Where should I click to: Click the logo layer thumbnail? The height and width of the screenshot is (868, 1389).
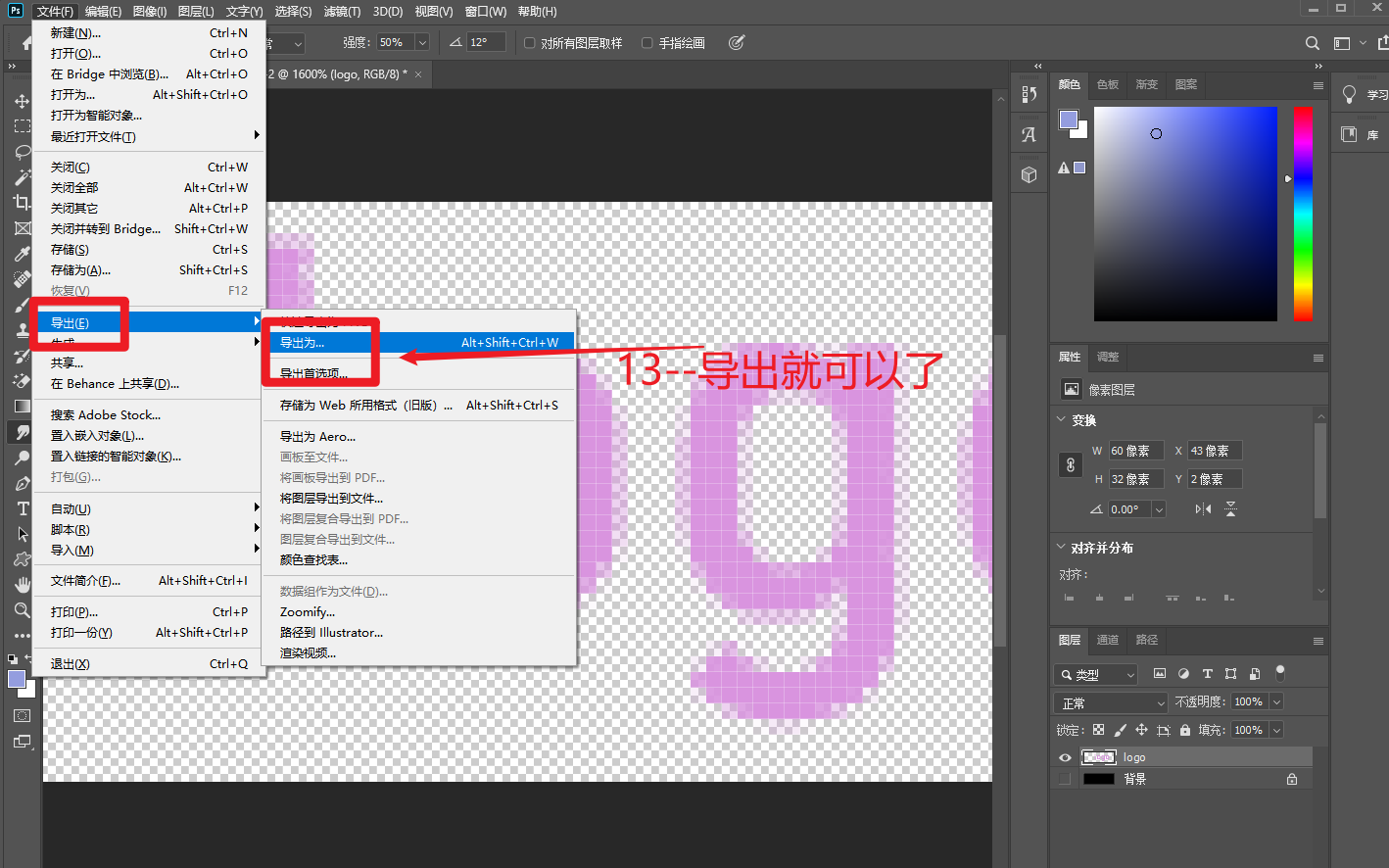click(1099, 757)
